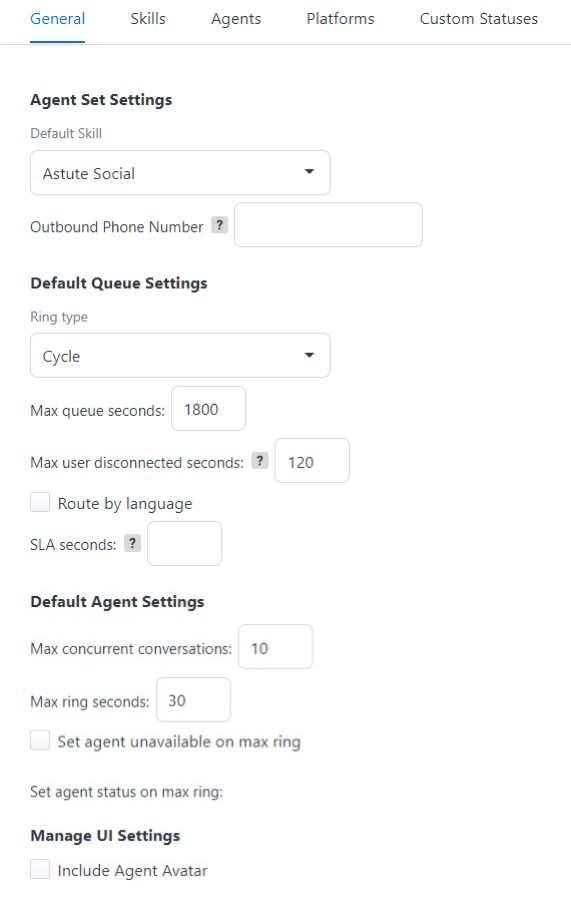The width and height of the screenshot is (571, 899).
Task: Go to the Platforms tab
Action: 340,19
